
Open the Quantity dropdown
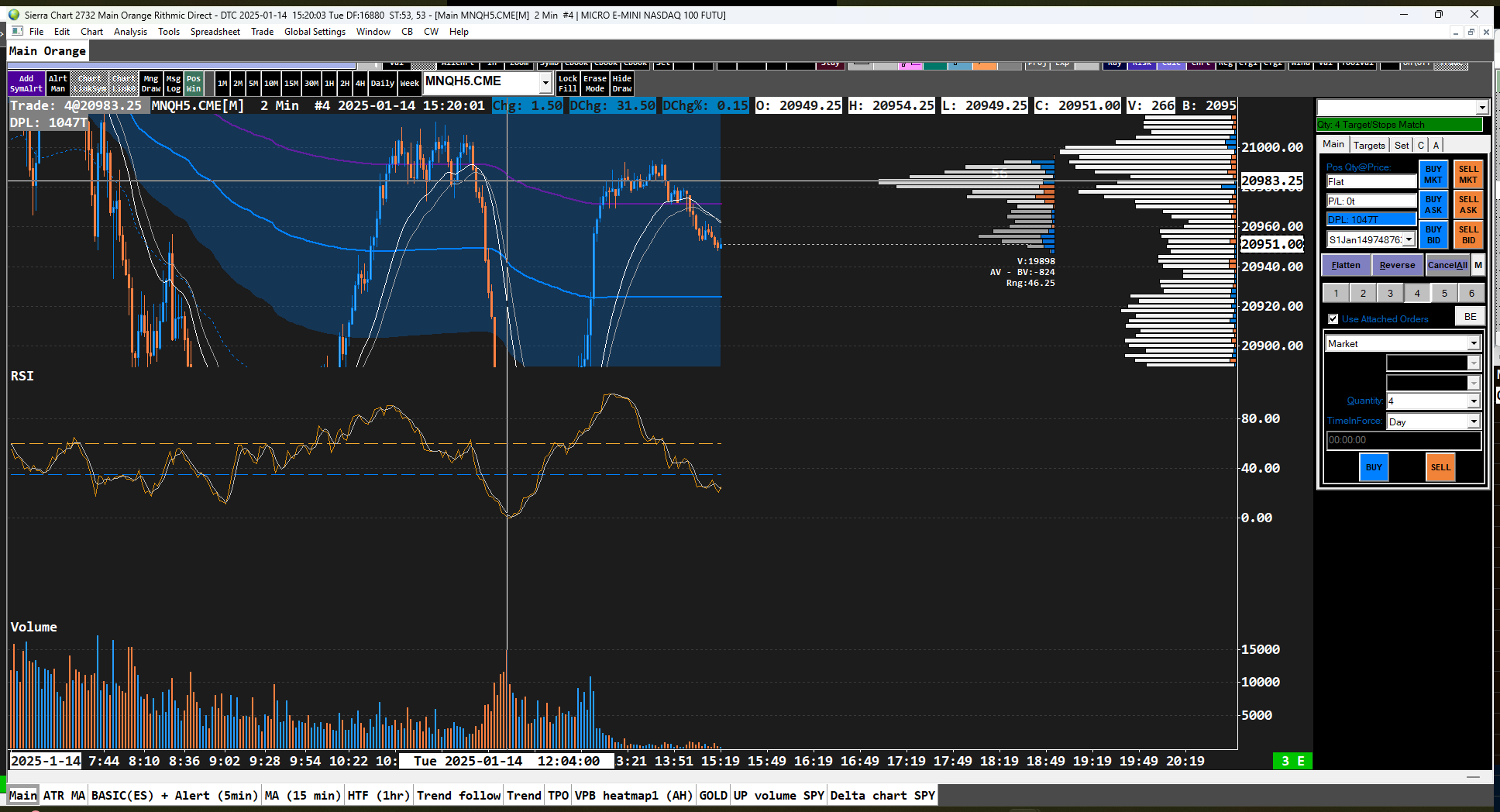point(1474,401)
